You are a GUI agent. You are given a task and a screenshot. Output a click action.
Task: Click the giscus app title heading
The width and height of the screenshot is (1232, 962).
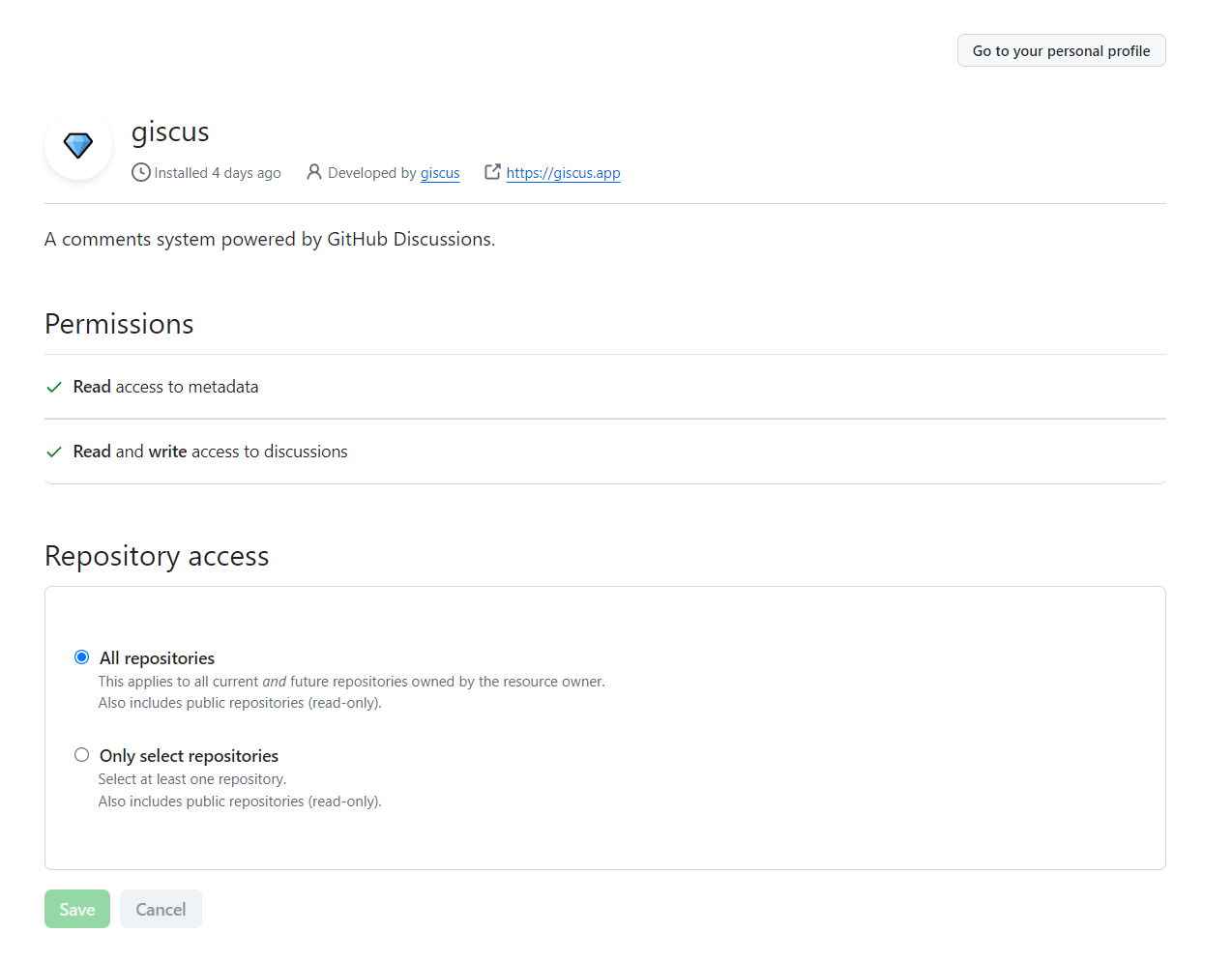tap(170, 131)
